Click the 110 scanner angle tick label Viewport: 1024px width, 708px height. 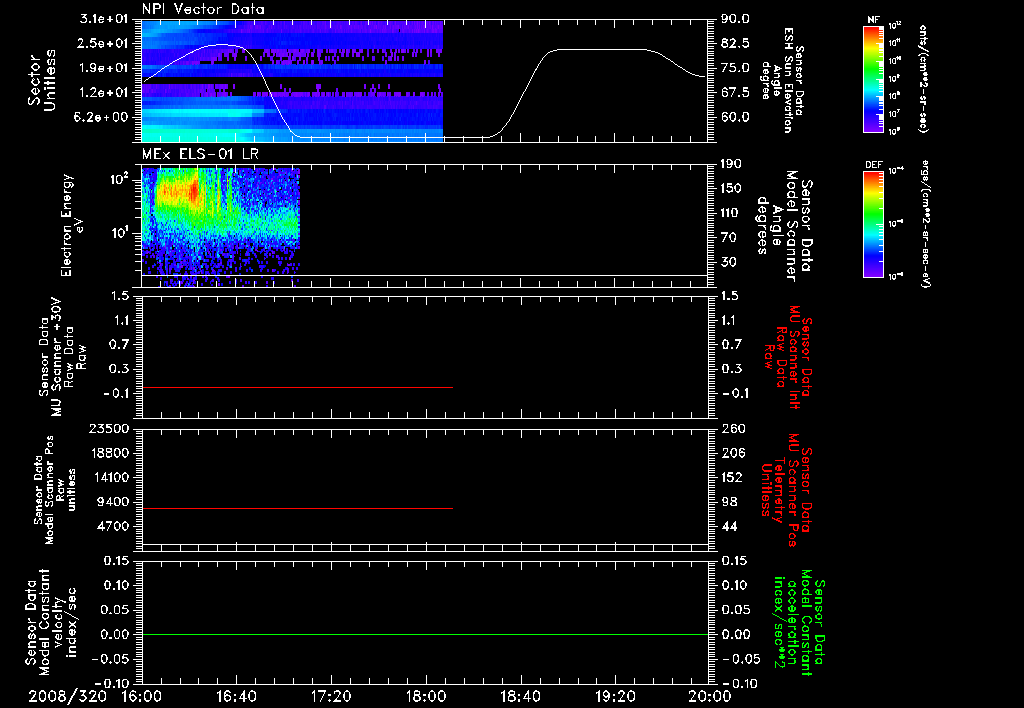[x=731, y=213]
